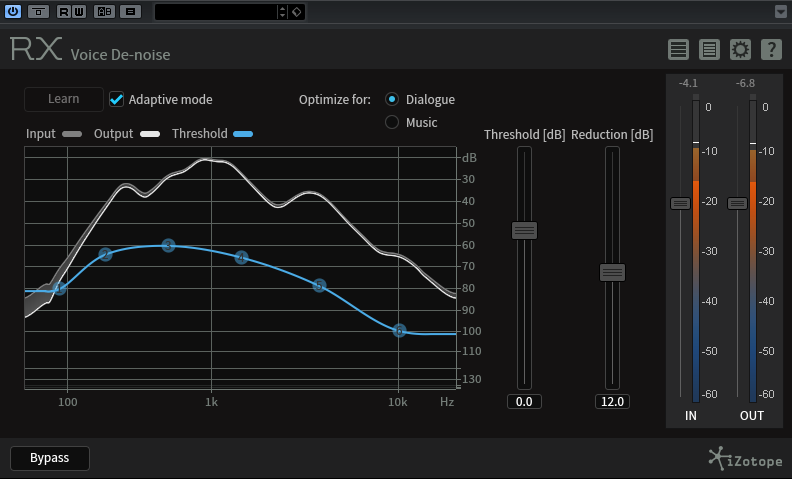Click the blue Threshold legend label
Viewport: 792px width, 479px height.
(x=200, y=133)
